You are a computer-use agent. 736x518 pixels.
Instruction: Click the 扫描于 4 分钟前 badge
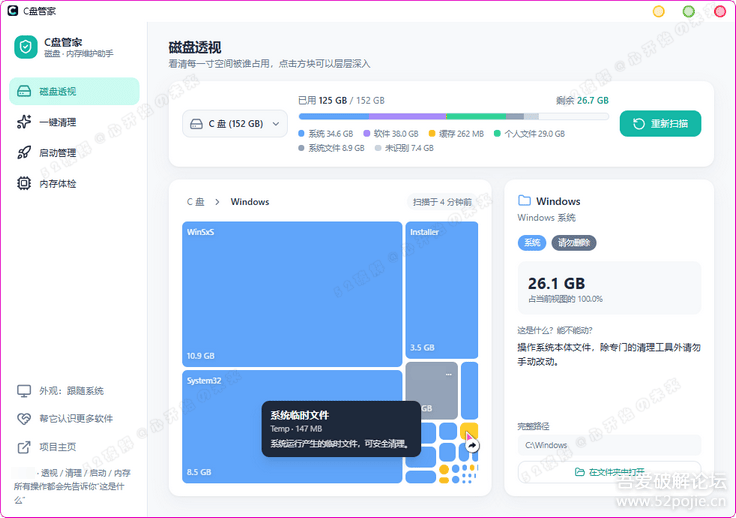[442, 202]
